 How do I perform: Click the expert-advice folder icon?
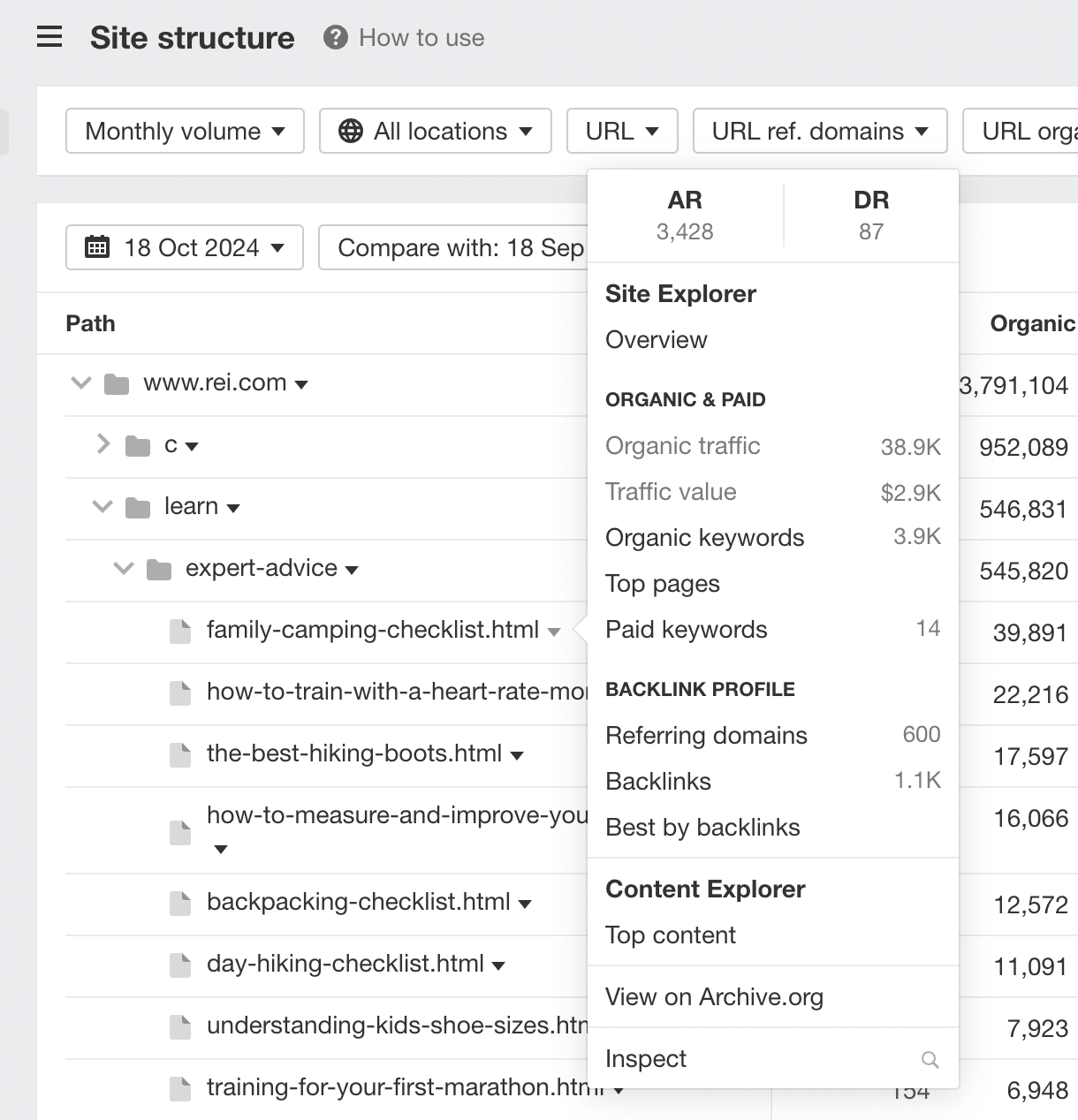point(159,570)
